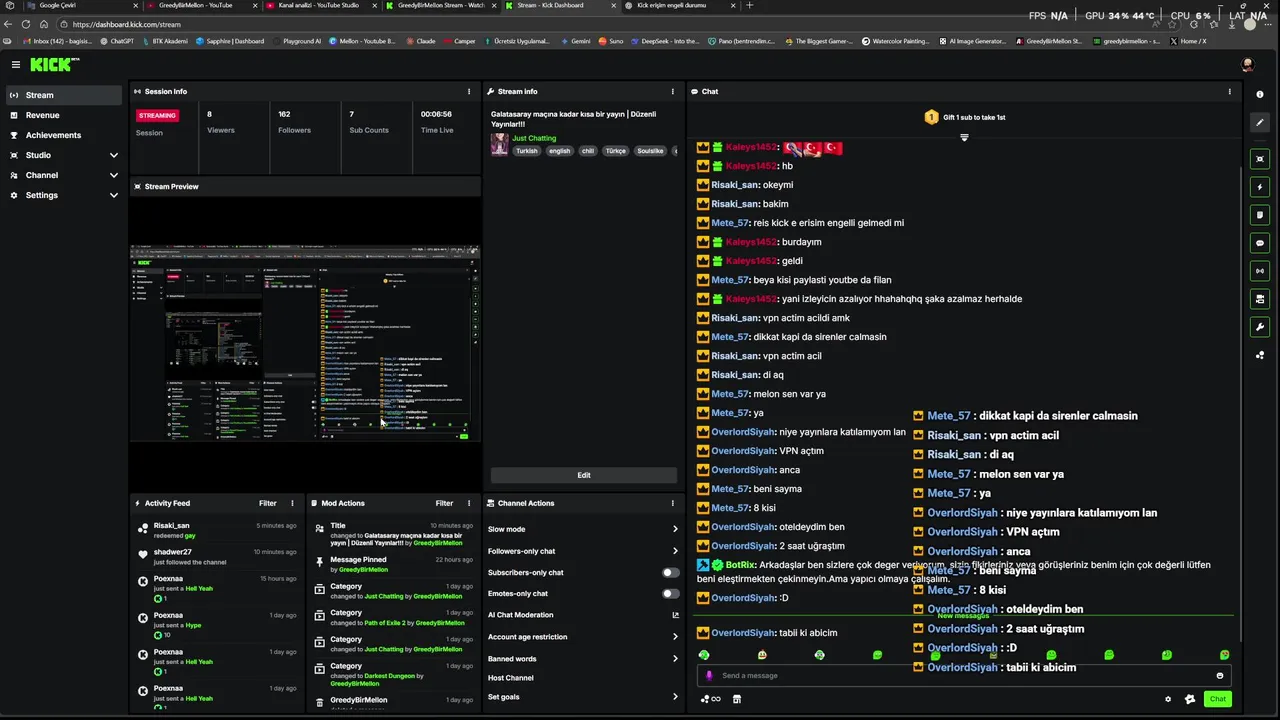Viewport: 1280px width, 720px height.
Task: Click the green Chat send button
Action: click(1217, 699)
